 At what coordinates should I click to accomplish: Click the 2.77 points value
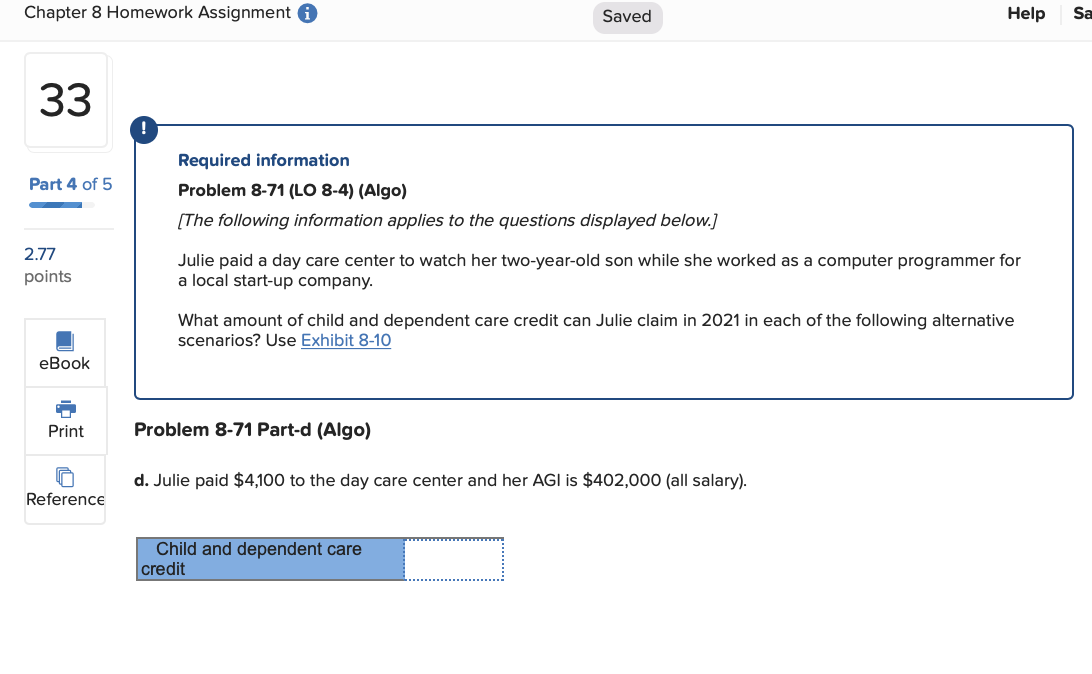40,254
